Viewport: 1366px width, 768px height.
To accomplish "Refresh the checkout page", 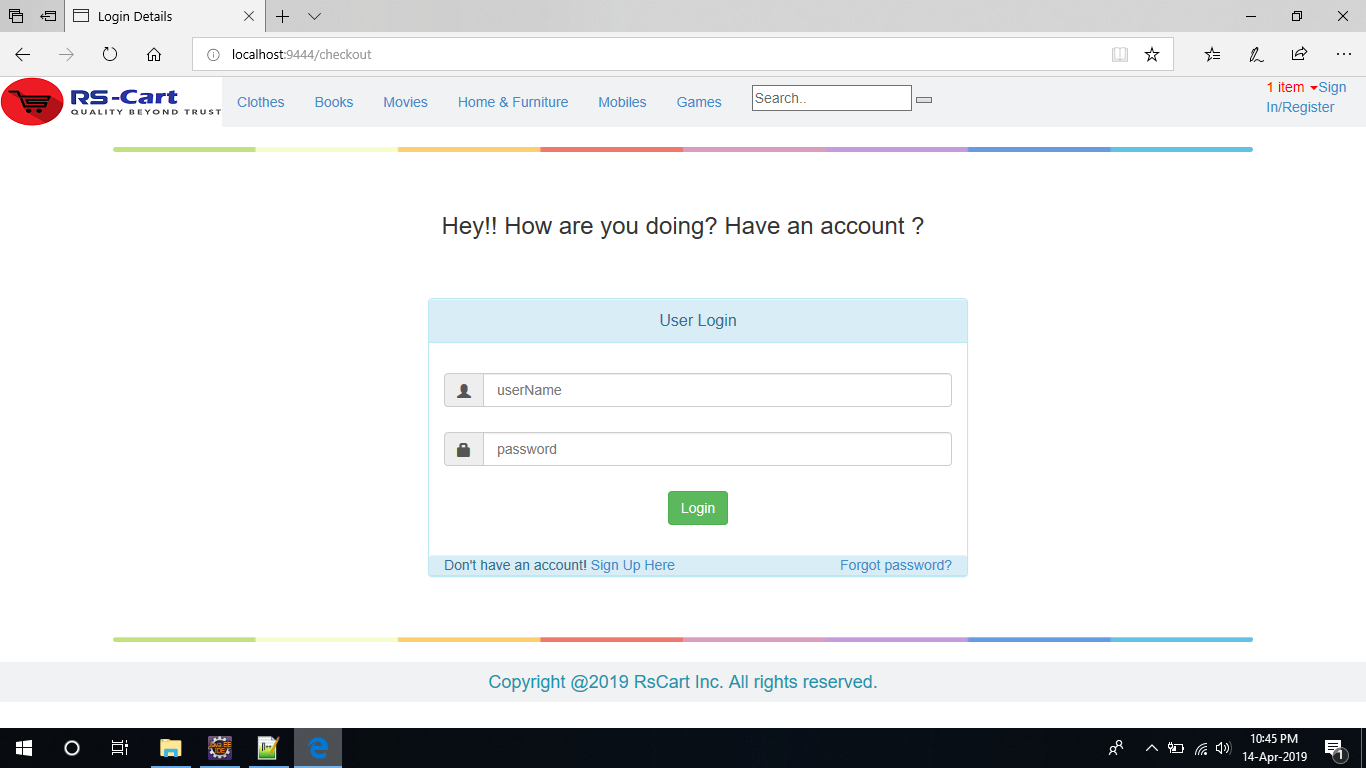I will pos(110,54).
